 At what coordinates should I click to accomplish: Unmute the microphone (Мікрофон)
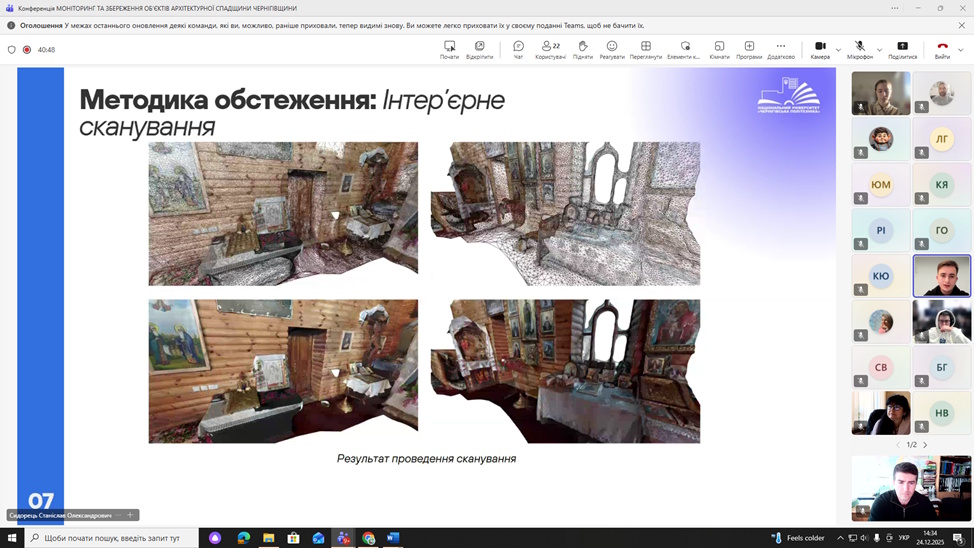tap(859, 49)
